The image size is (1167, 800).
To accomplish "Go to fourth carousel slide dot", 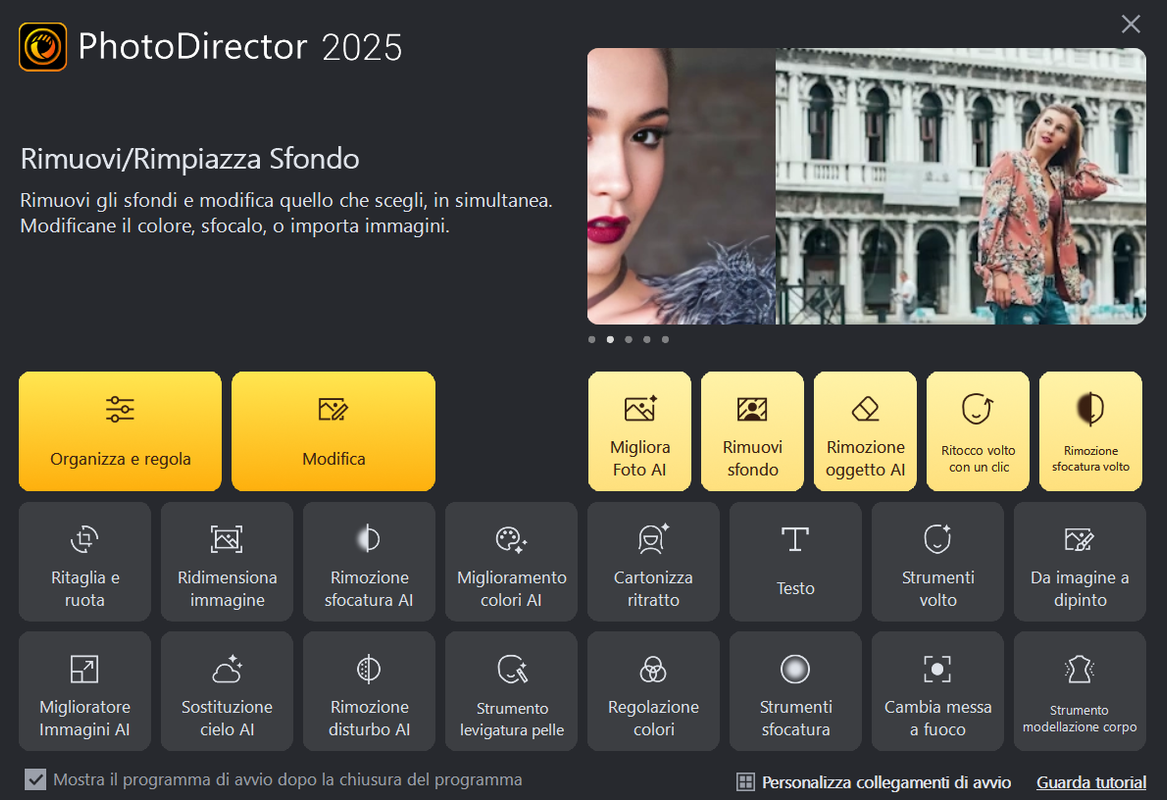I will point(647,339).
